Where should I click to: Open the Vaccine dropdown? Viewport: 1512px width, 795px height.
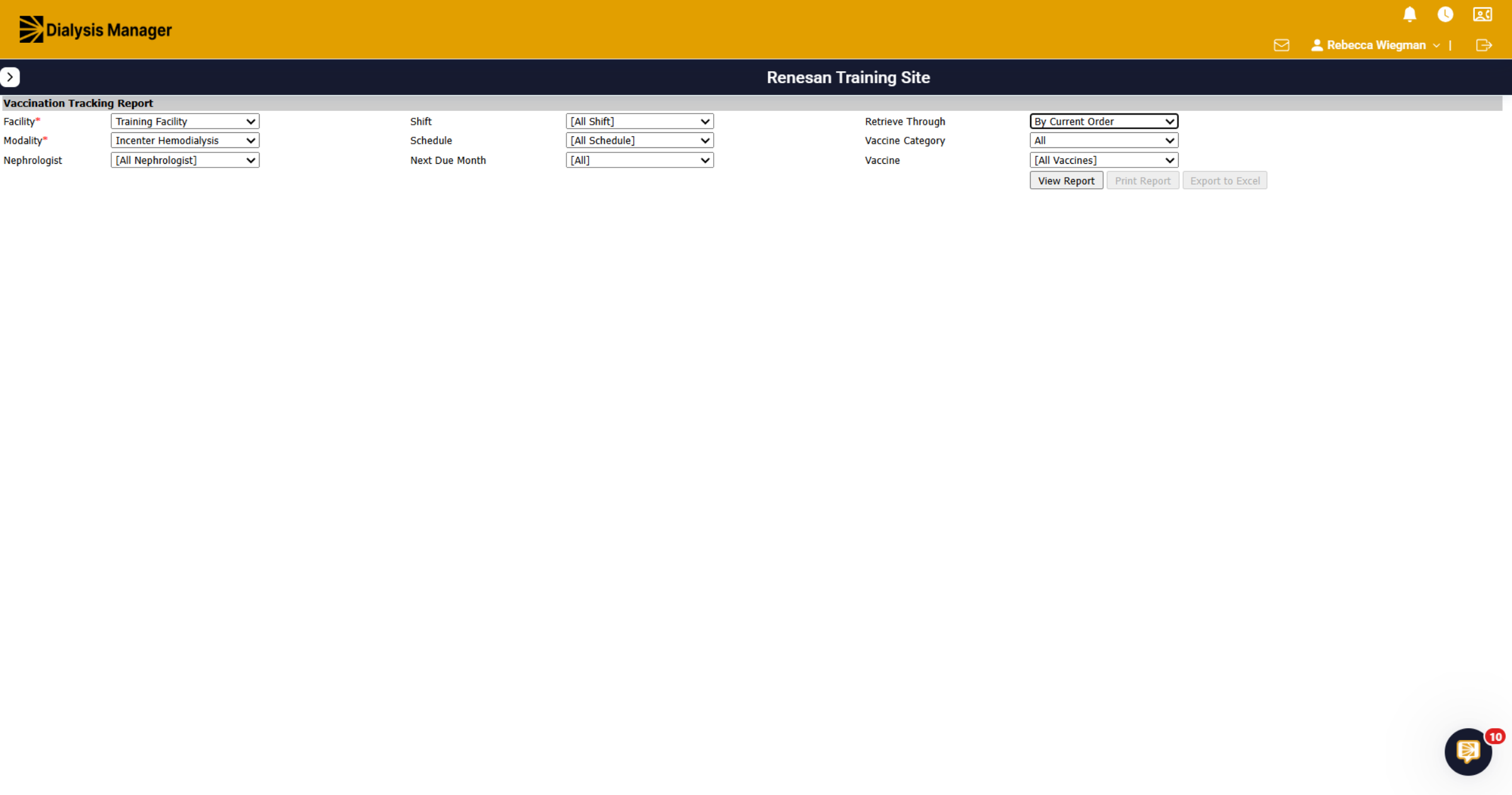coord(1104,161)
